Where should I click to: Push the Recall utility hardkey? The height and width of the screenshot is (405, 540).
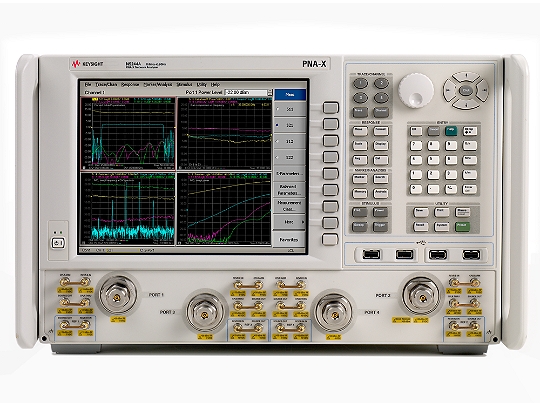pyautogui.click(x=421, y=226)
